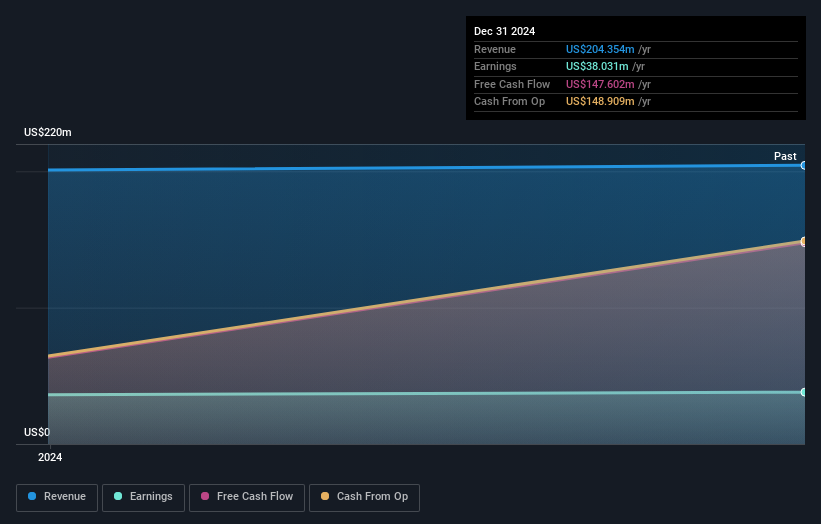The image size is (821, 524).
Task: Toggle the Revenue legend button
Action: pyautogui.click(x=57, y=497)
